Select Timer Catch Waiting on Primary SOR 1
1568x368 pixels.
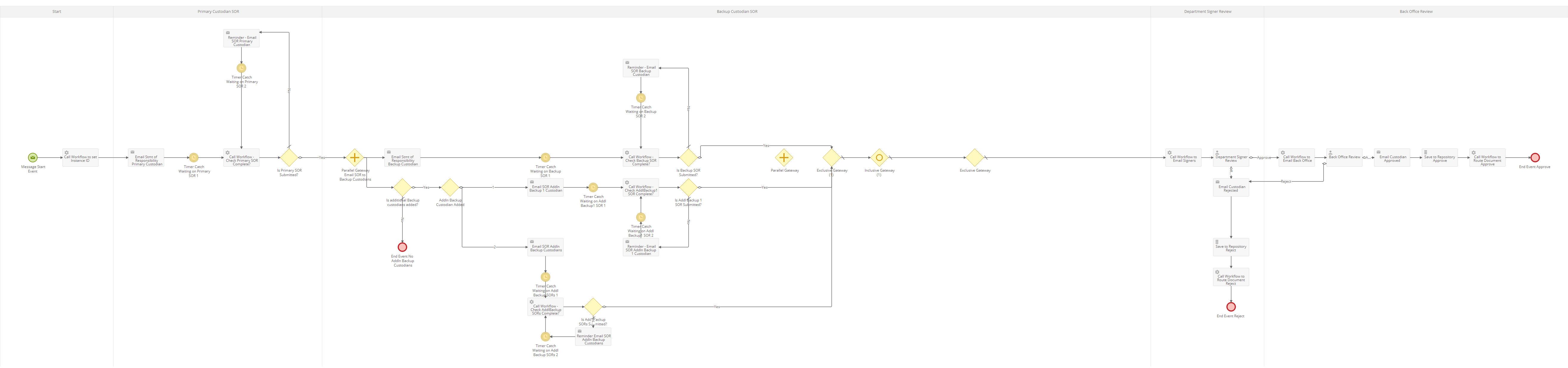tap(193, 158)
